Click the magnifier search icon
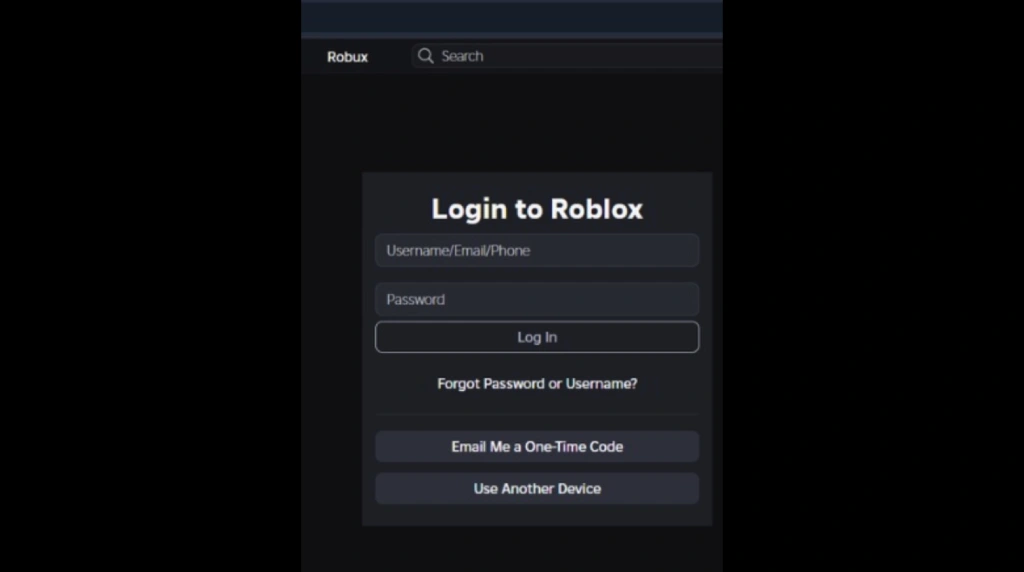Viewport: 1024px width, 572px height. [426, 56]
